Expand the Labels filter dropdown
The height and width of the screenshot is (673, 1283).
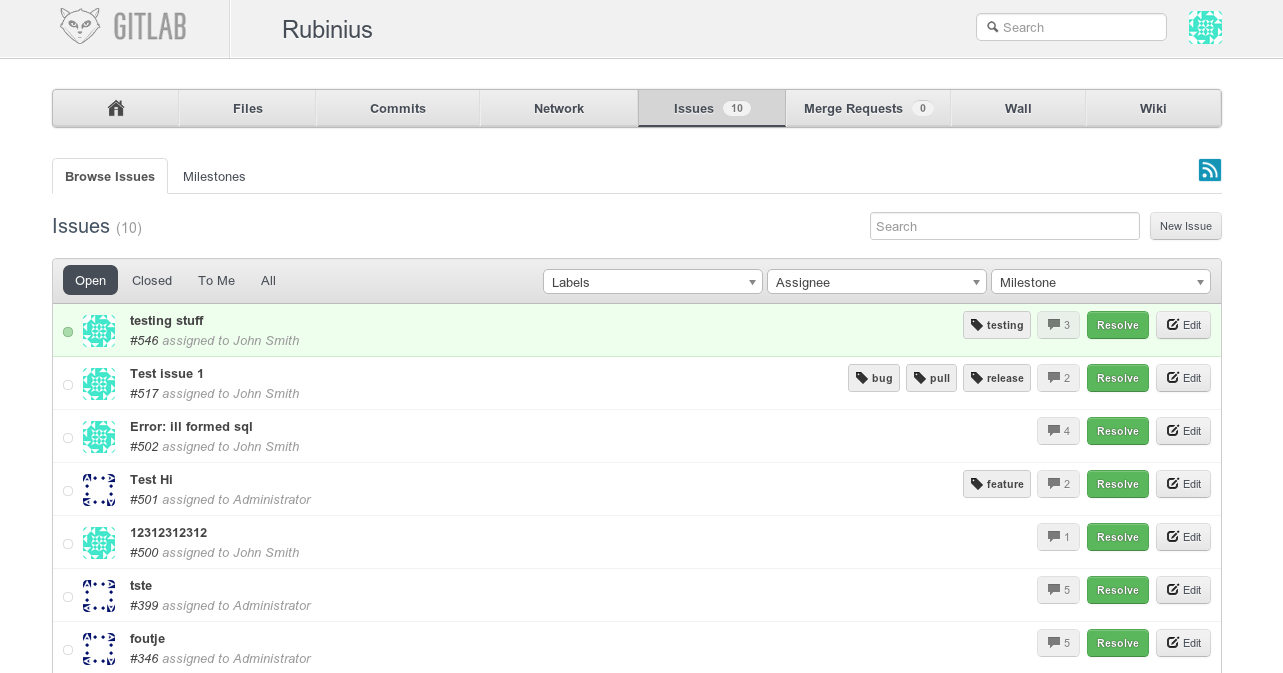point(652,282)
